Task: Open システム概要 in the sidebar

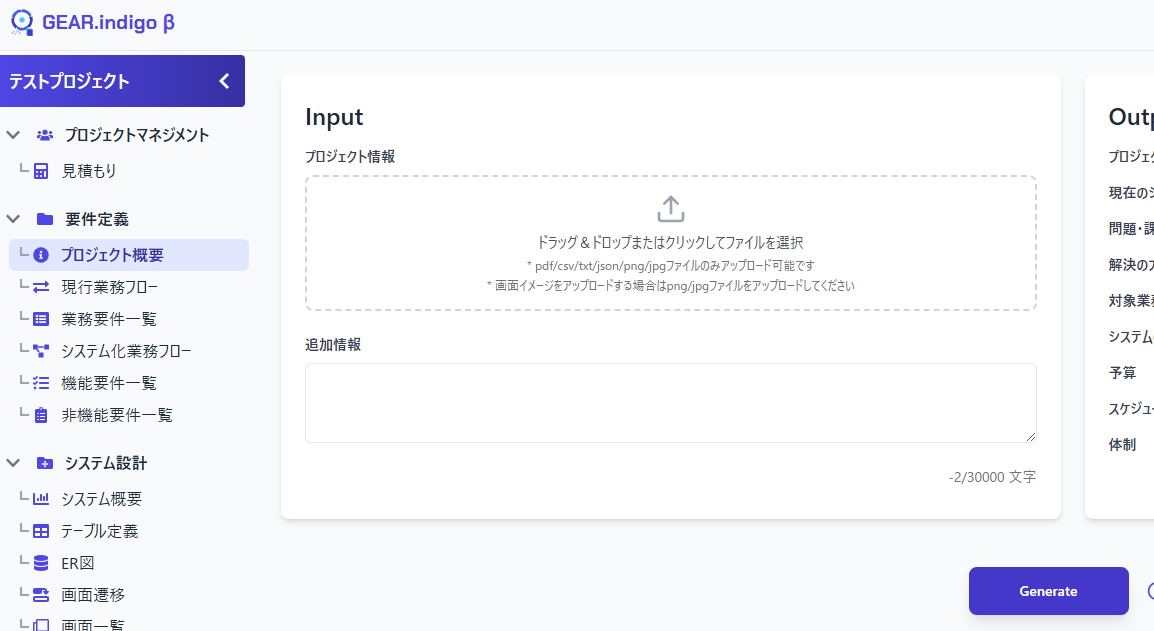Action: pos(102,498)
